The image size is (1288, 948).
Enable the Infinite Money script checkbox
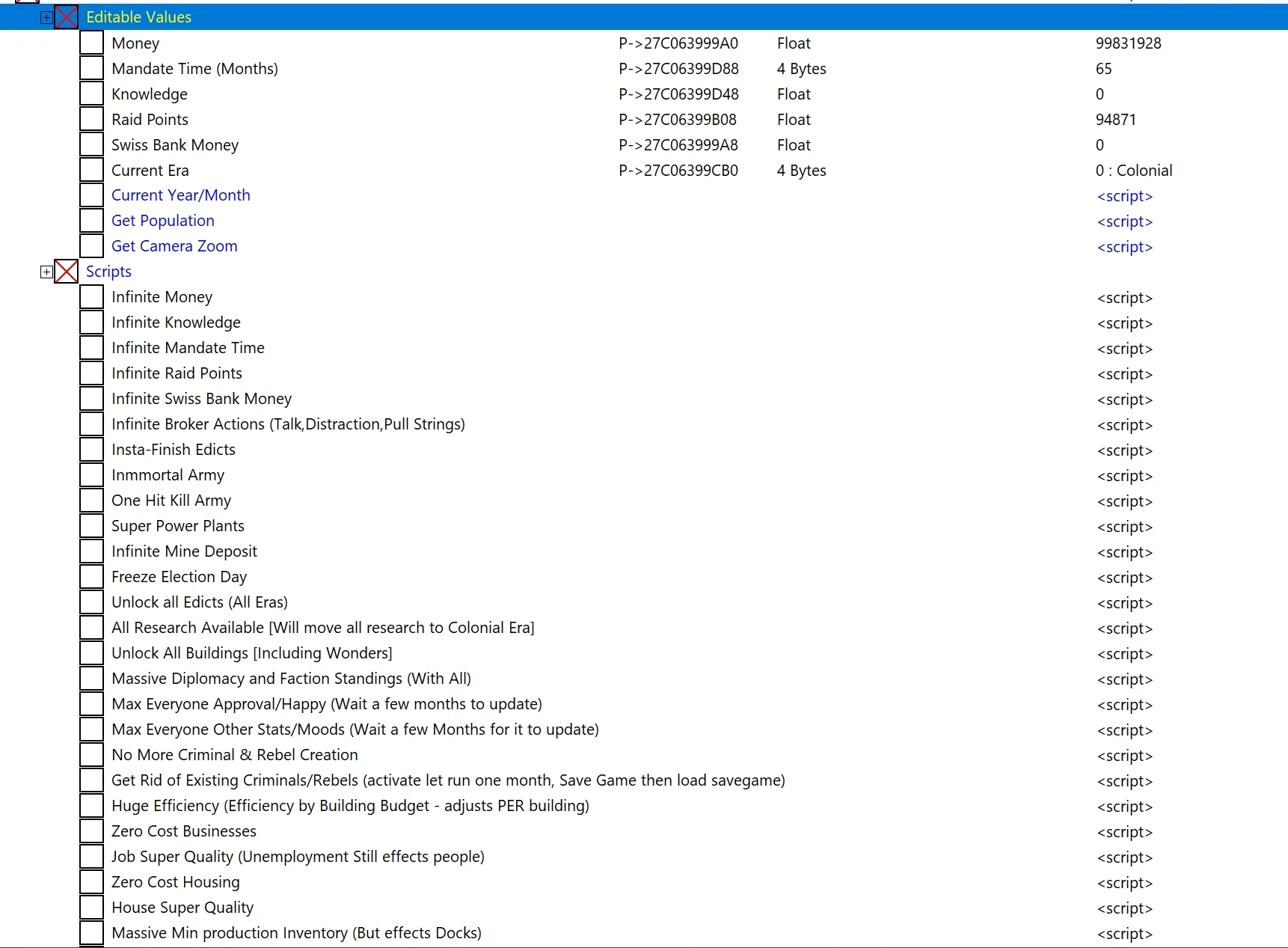pos(91,297)
